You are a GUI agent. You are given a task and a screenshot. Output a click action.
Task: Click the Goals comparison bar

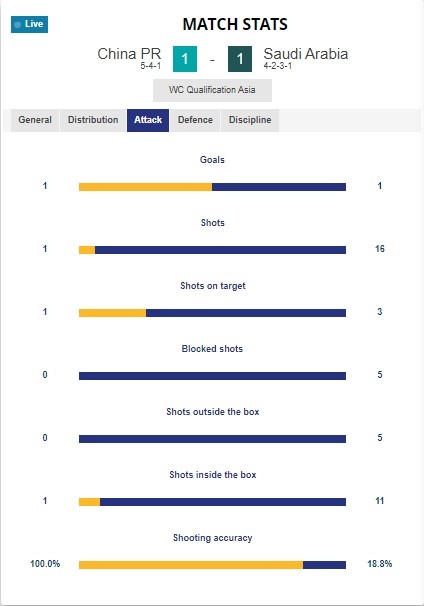[212, 187]
